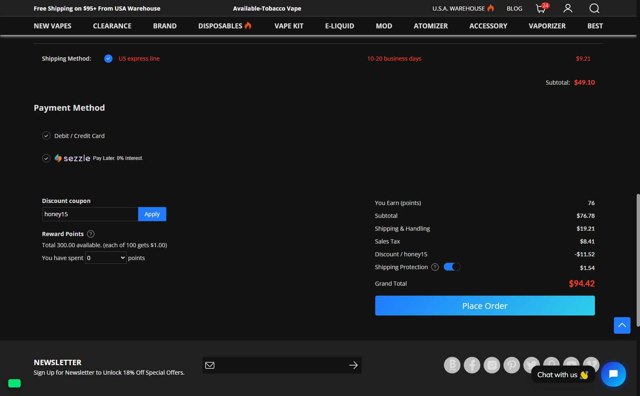Select US express line shipping method
The height and width of the screenshot is (396, 640).
pos(108,59)
